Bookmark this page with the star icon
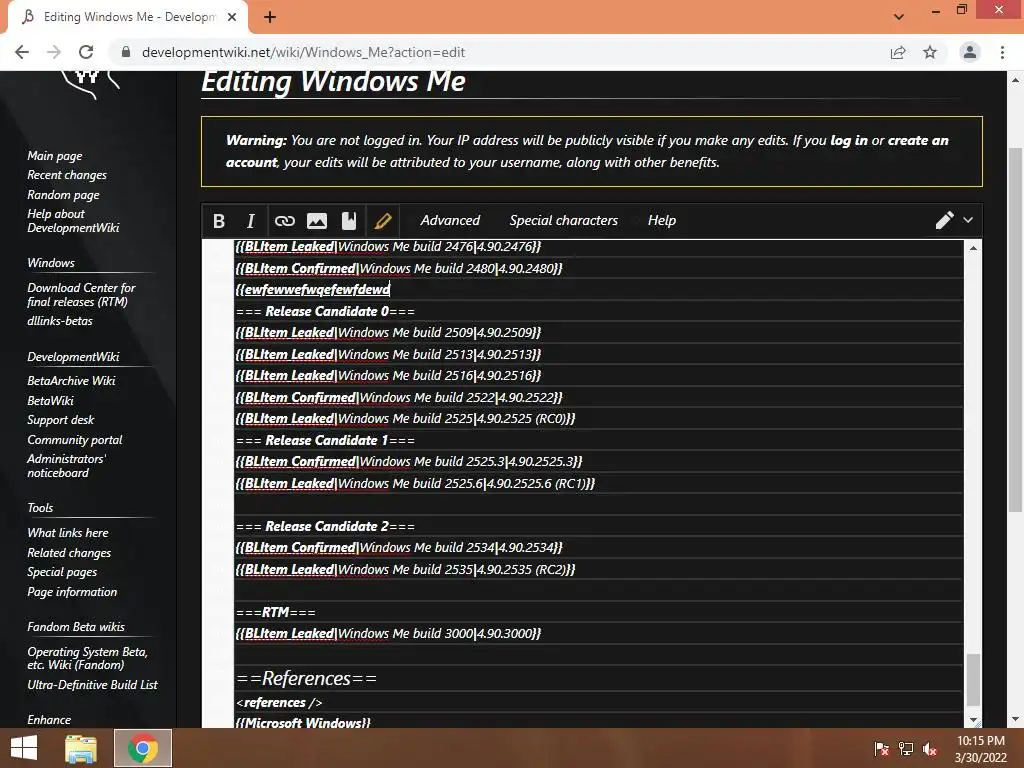1024x768 pixels. click(x=930, y=52)
